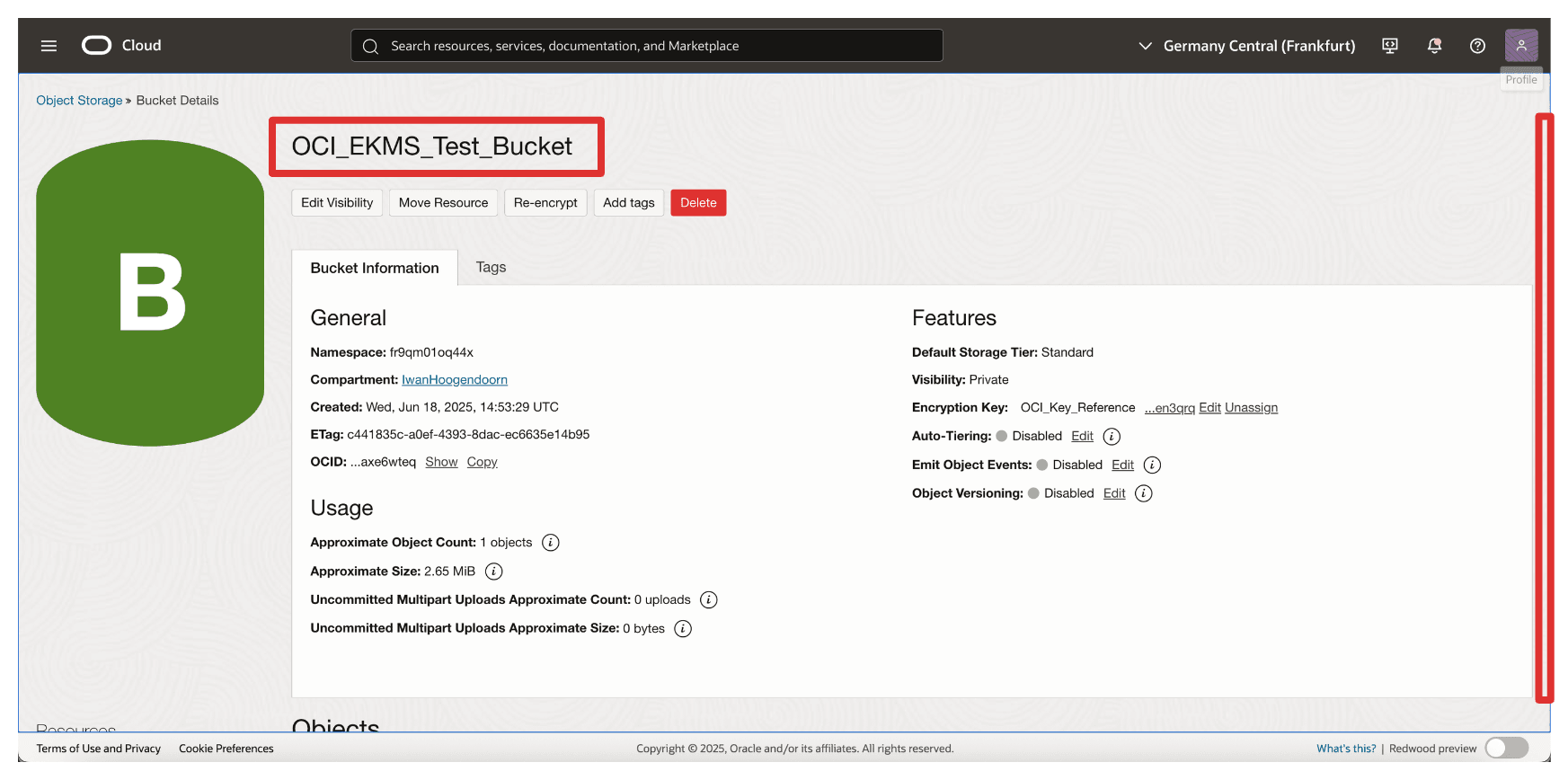Click the red Delete button
1568x780 pixels.
(698, 203)
